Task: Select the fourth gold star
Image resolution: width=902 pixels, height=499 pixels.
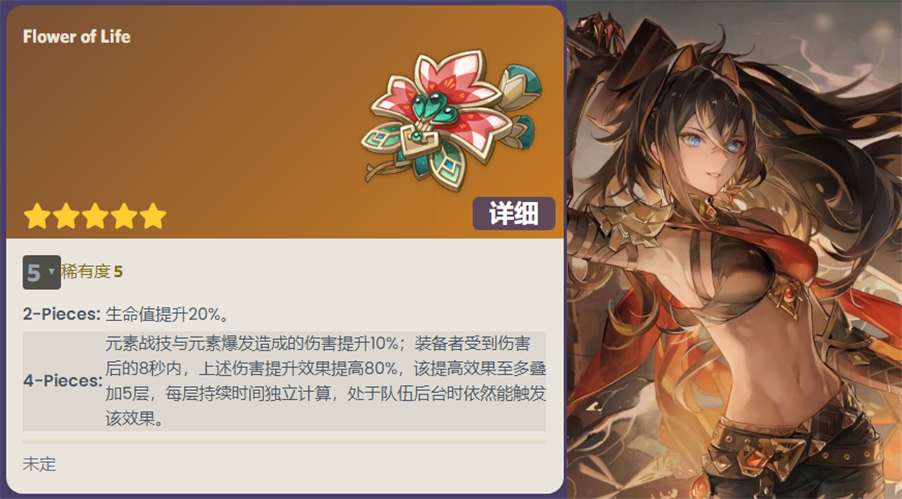Action: coord(124,216)
